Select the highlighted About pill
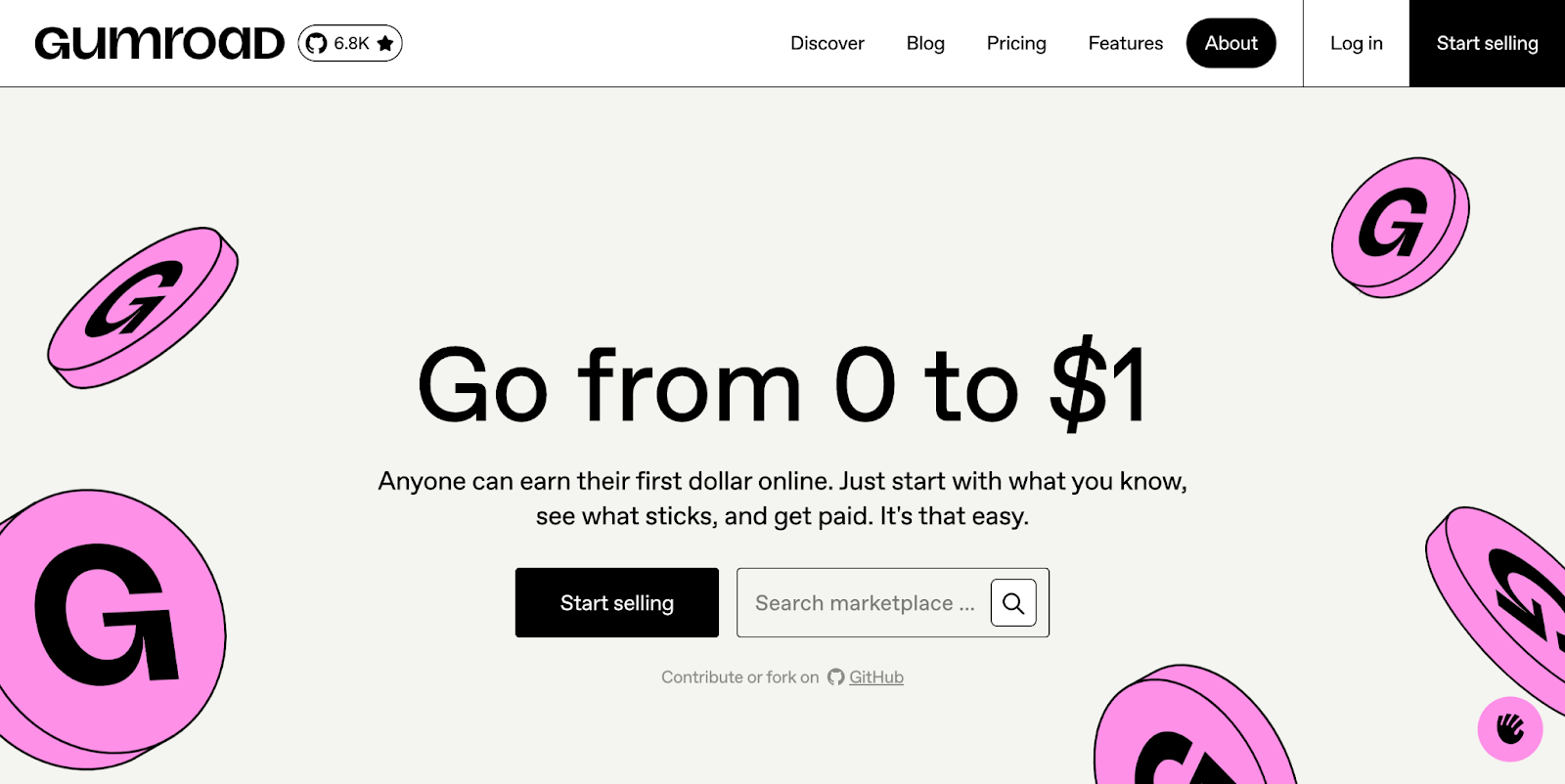Image resolution: width=1565 pixels, height=784 pixels. click(x=1230, y=43)
